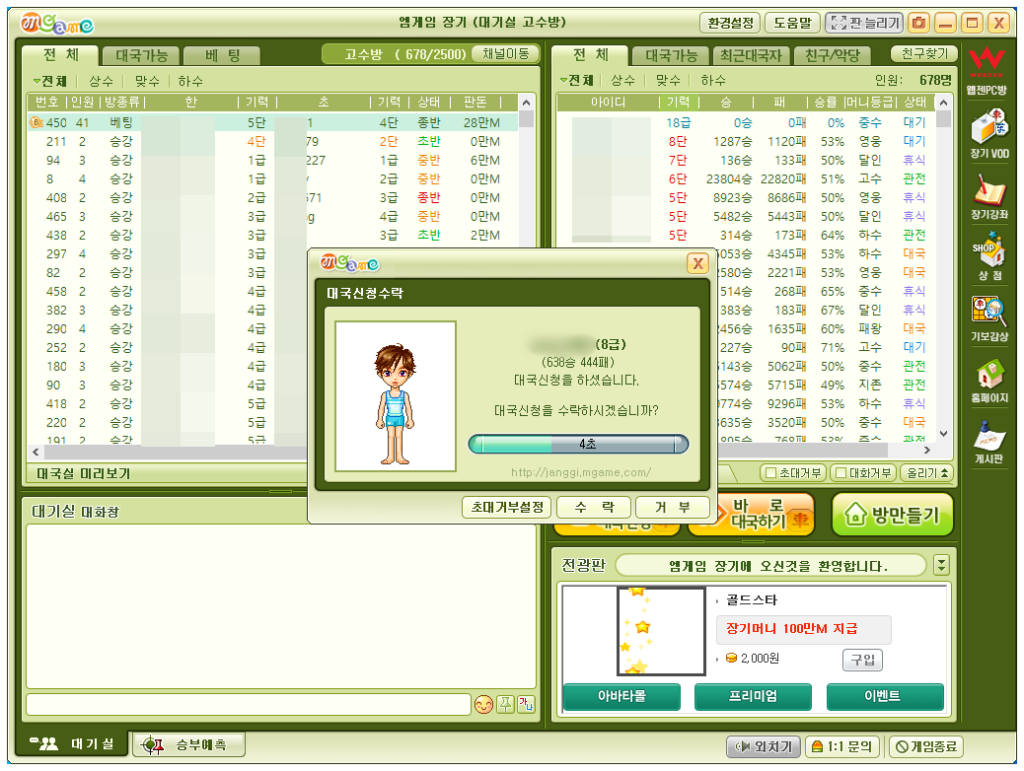Switch to the 친구/악당 tab
Screen dimensions: 1024x771
832,55
